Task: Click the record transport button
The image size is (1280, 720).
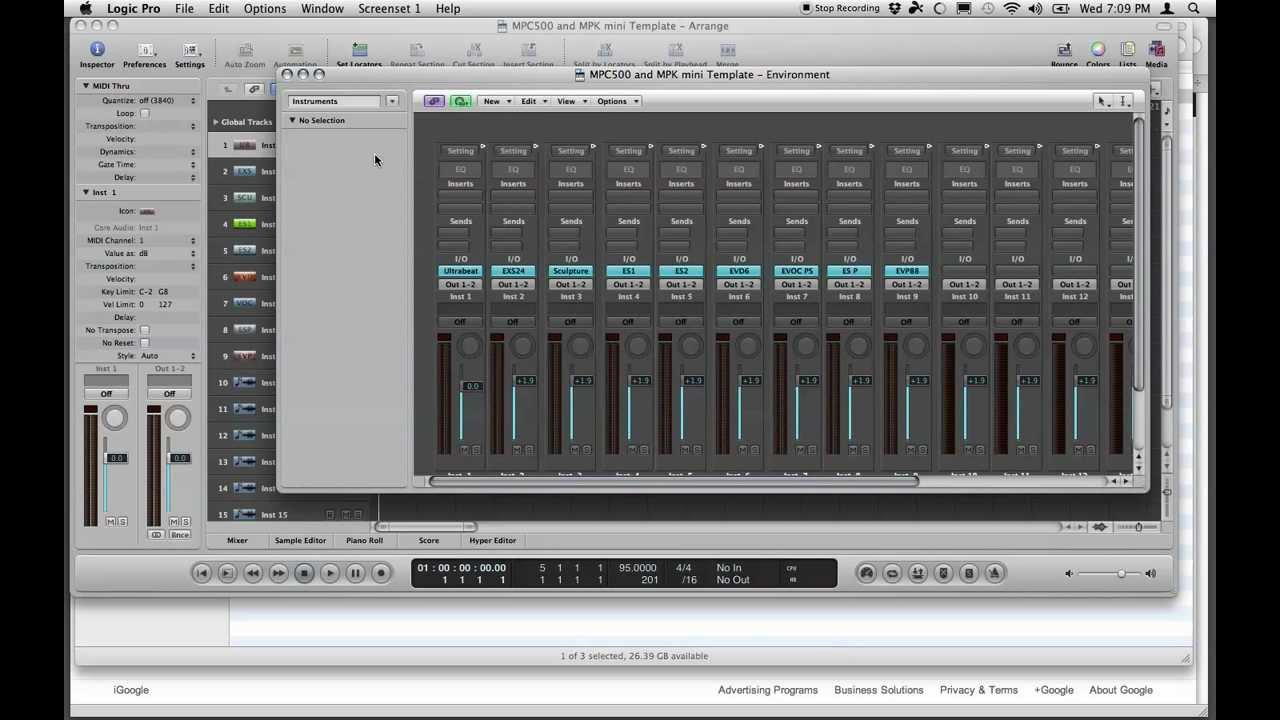Action: [x=381, y=573]
